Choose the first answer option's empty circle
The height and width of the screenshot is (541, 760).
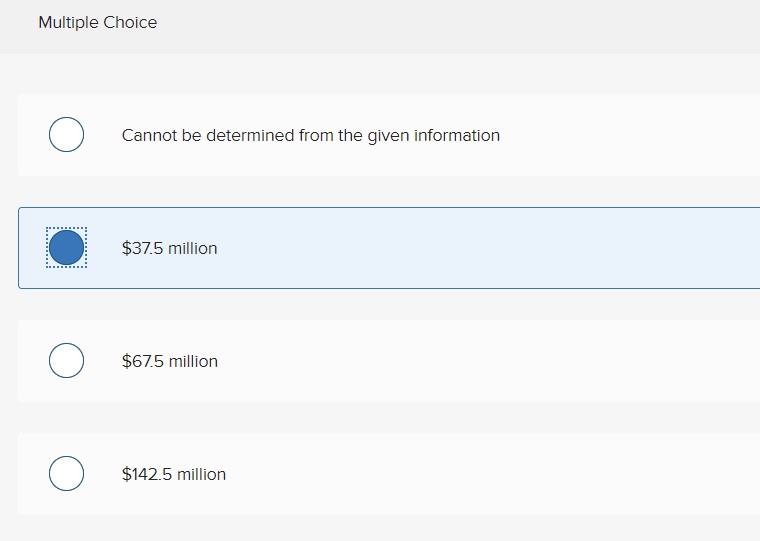click(x=66, y=135)
